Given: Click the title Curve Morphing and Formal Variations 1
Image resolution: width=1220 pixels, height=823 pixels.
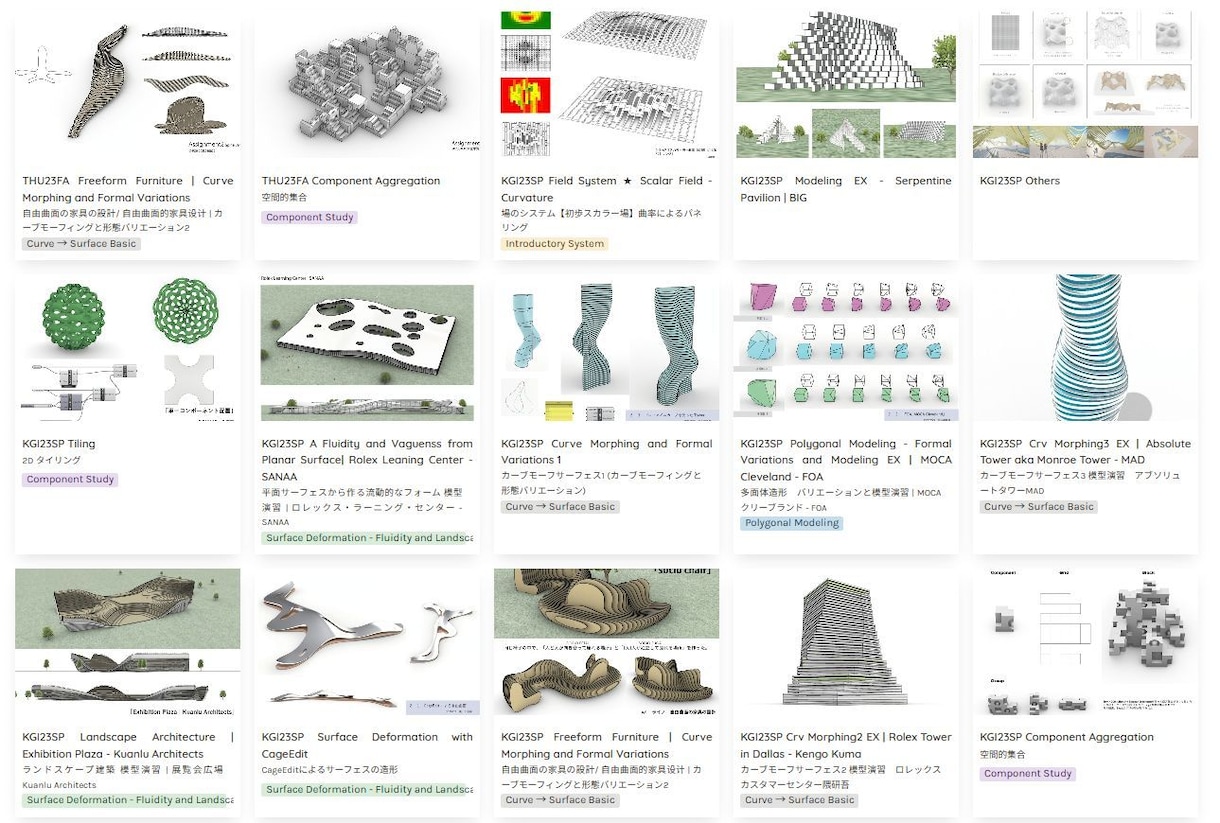Looking at the screenshot, I should 606,452.
